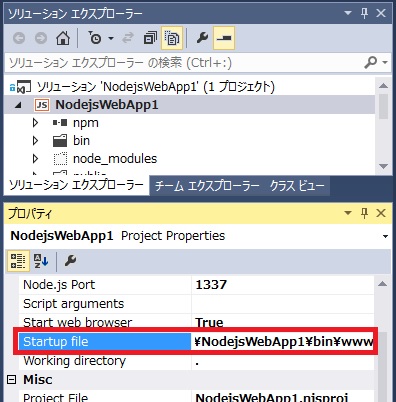Screen dimensions: 396x402
Task: Collapse the Misc property category
Action: [x=12, y=380]
